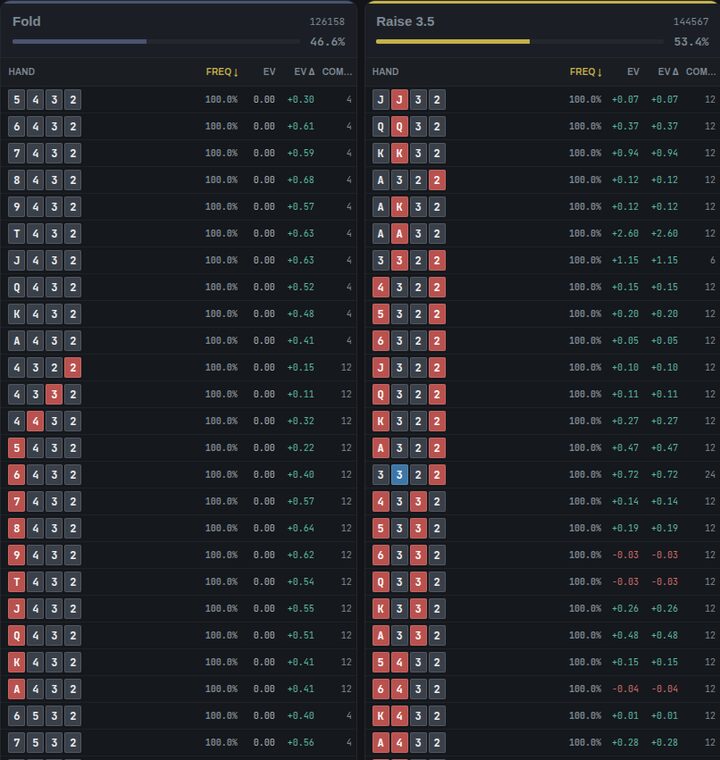This screenshot has height=760, width=720.
Task: Select the Fold panel title
Action: (x=27, y=21)
